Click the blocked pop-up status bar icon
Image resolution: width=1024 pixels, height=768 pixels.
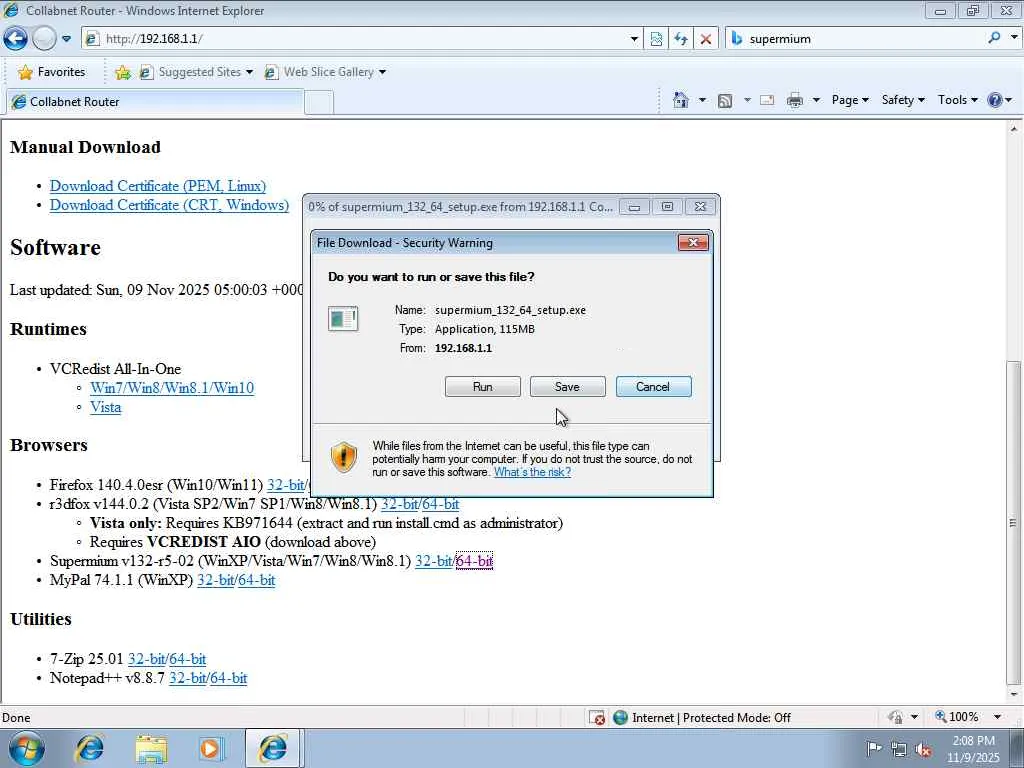[597, 718]
